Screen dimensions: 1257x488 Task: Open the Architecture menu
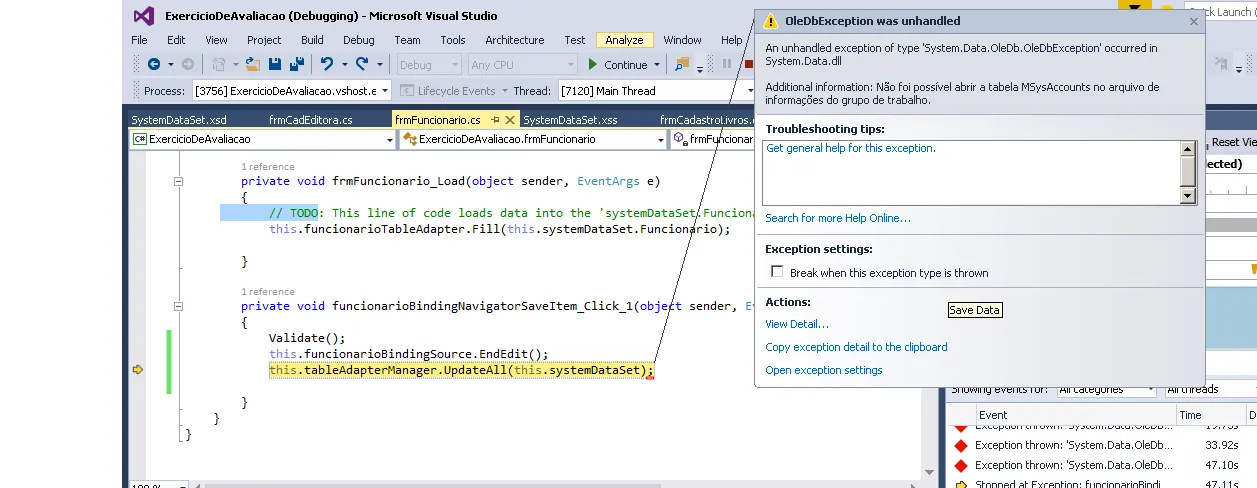pyautogui.click(x=514, y=40)
